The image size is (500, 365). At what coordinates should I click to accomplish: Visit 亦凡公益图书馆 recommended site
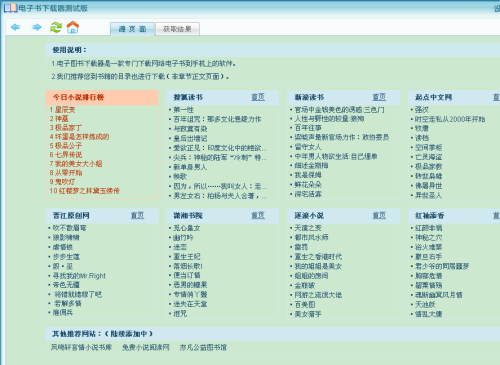203,347
